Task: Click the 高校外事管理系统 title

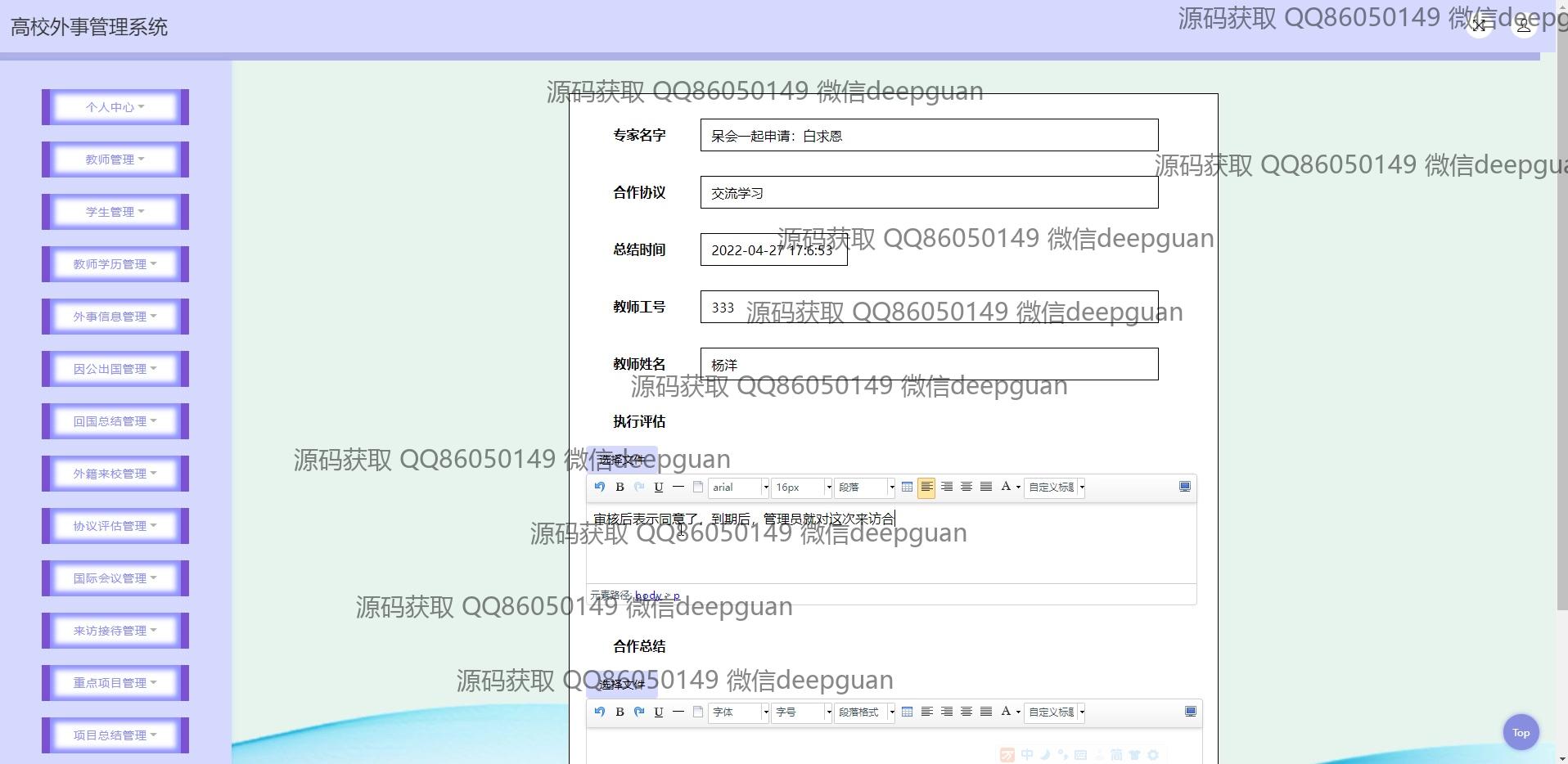Action: (x=89, y=27)
